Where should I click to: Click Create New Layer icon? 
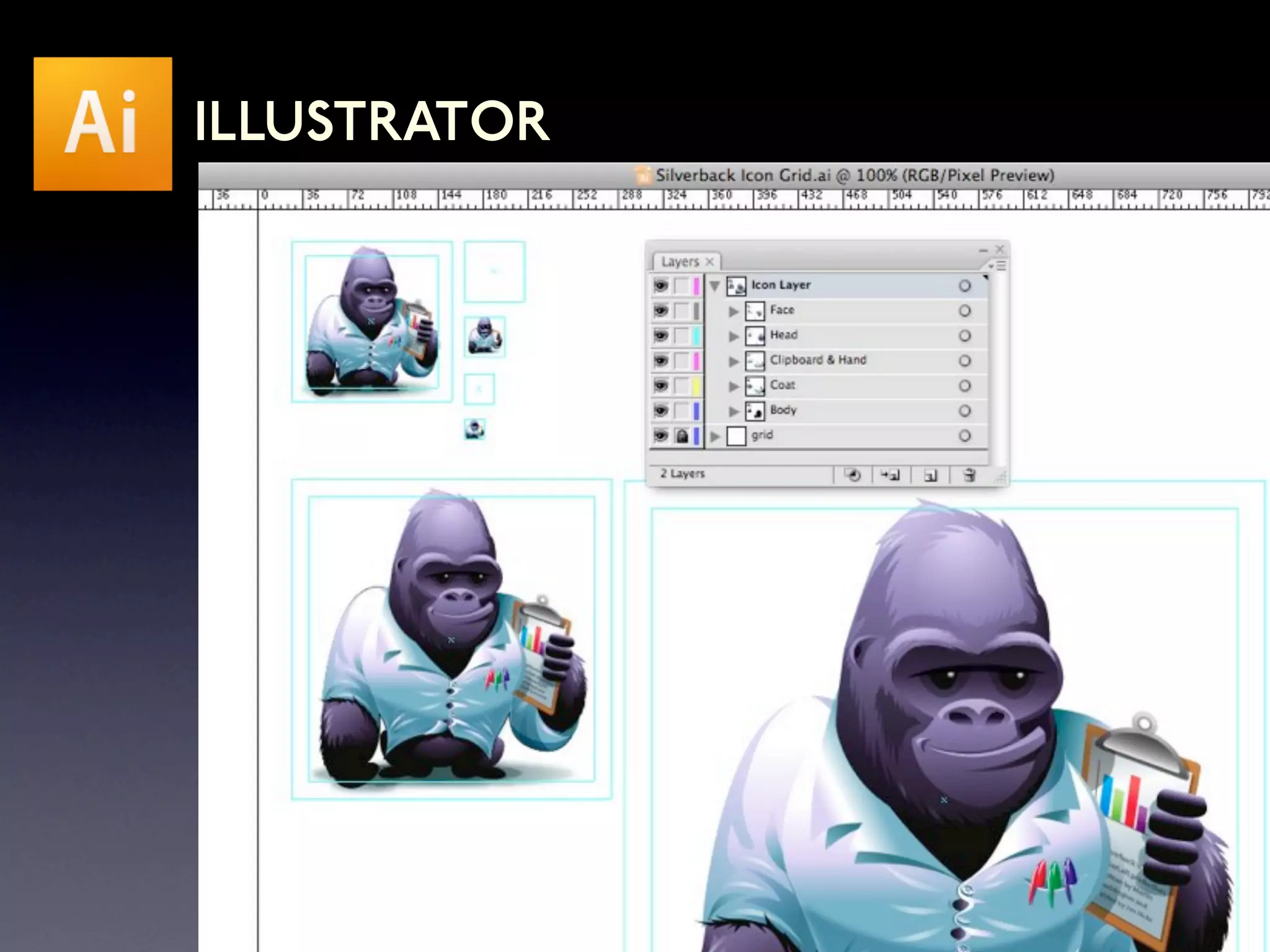pyautogui.click(x=930, y=475)
